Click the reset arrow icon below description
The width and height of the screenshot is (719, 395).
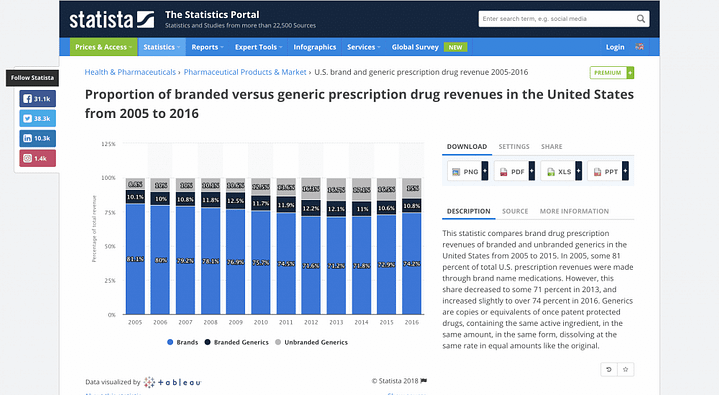click(609, 369)
